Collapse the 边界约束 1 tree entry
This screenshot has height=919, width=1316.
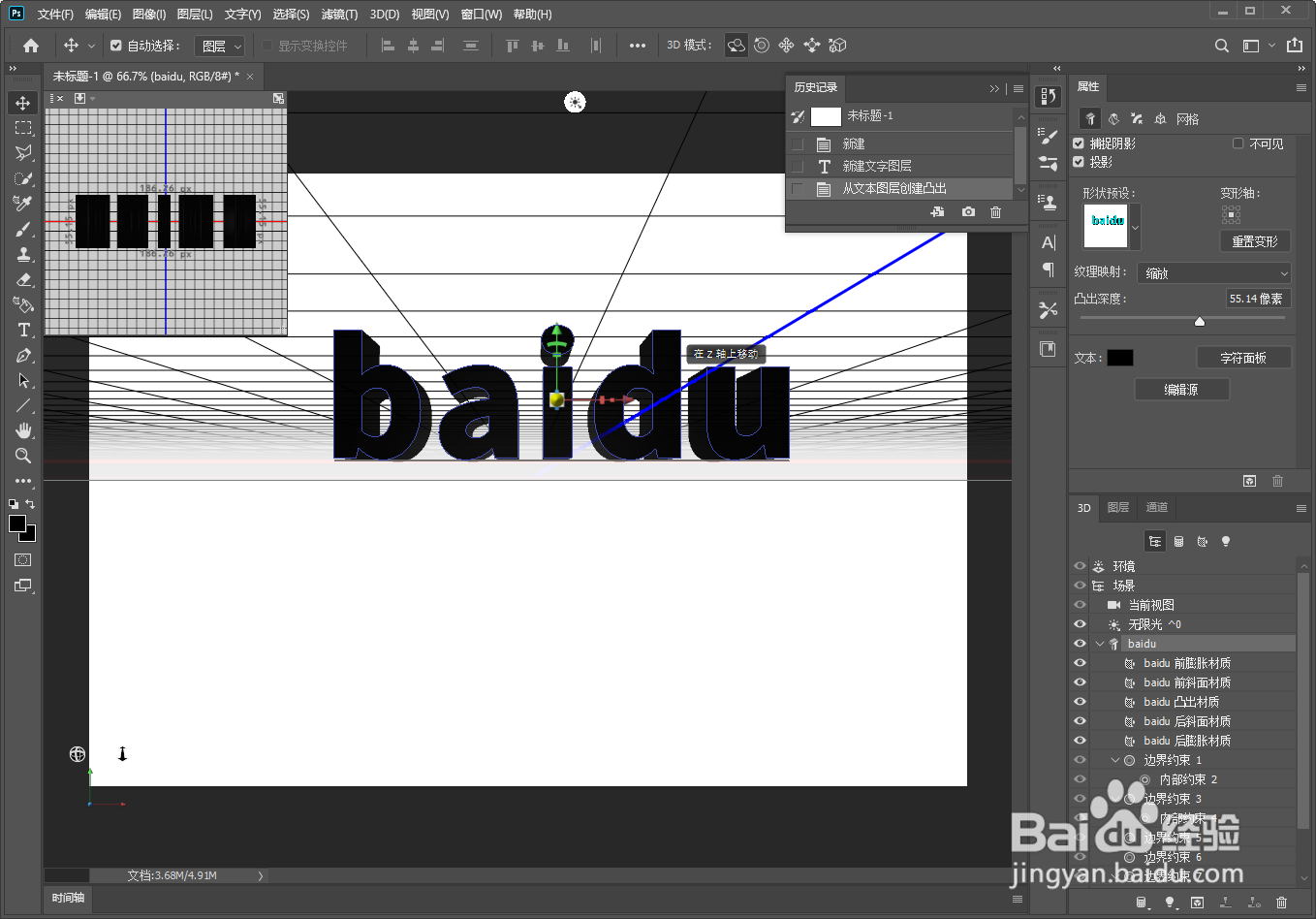pos(1114,760)
